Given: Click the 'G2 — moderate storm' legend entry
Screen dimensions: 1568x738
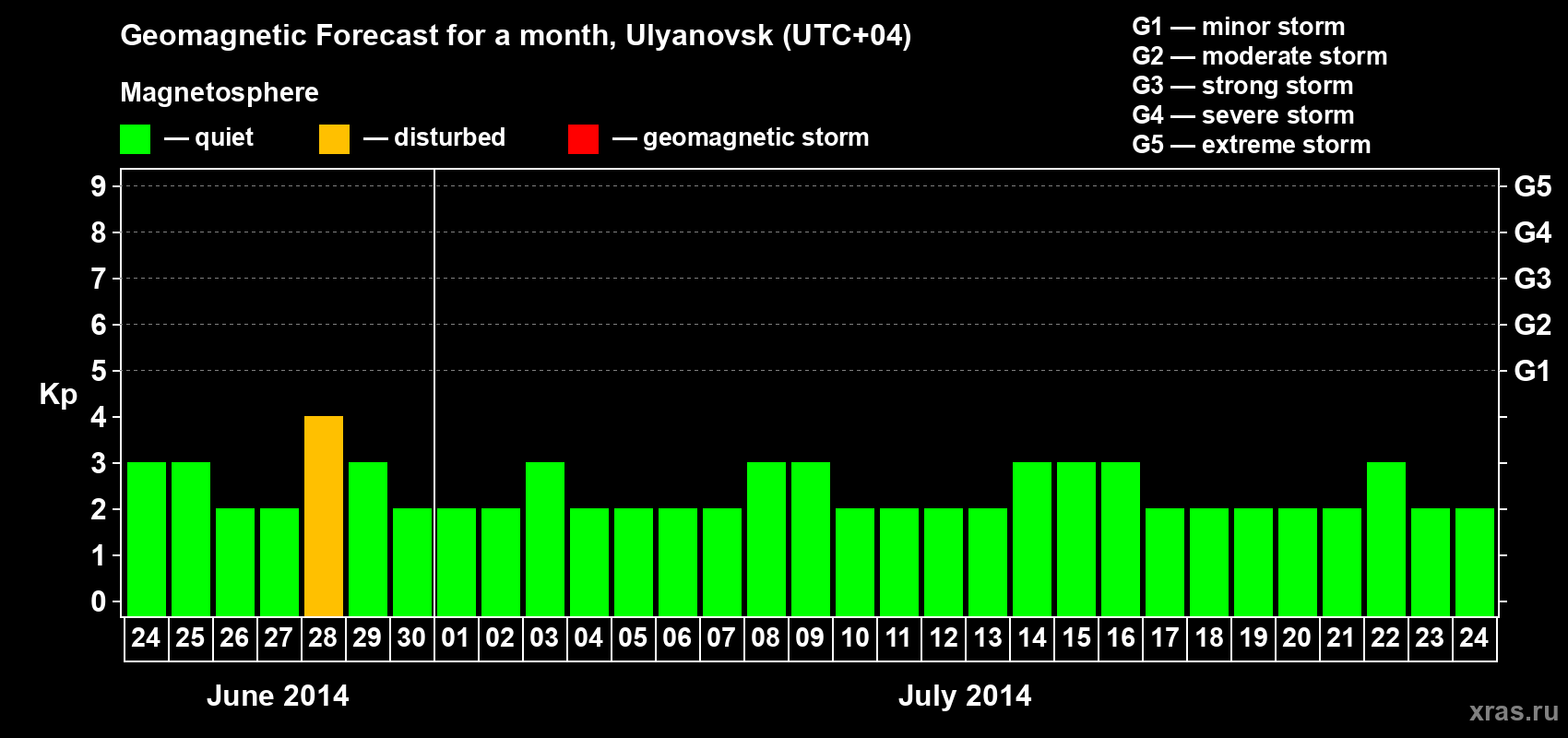Looking at the screenshot, I should [1260, 56].
